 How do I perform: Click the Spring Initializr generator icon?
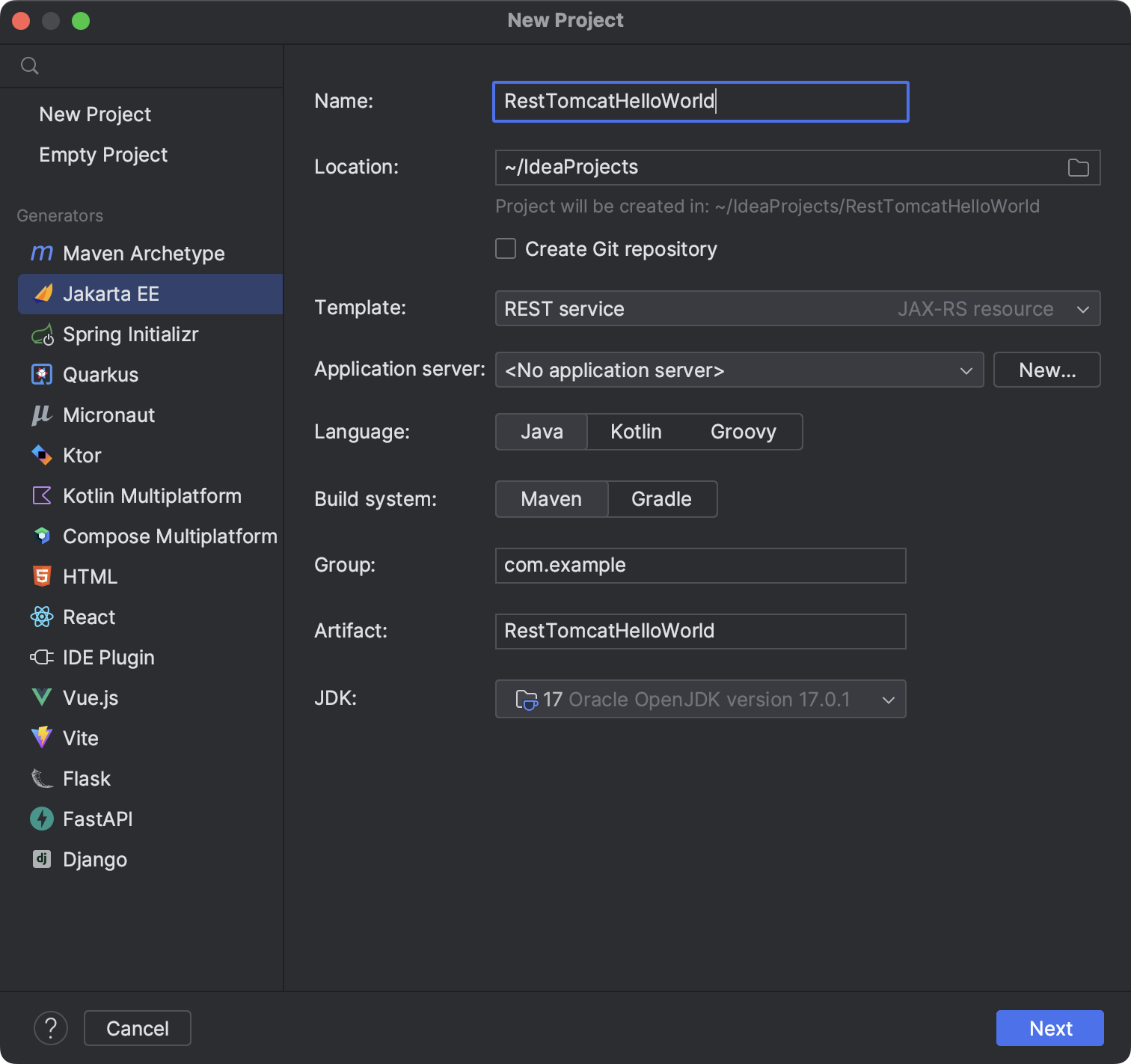pos(41,334)
